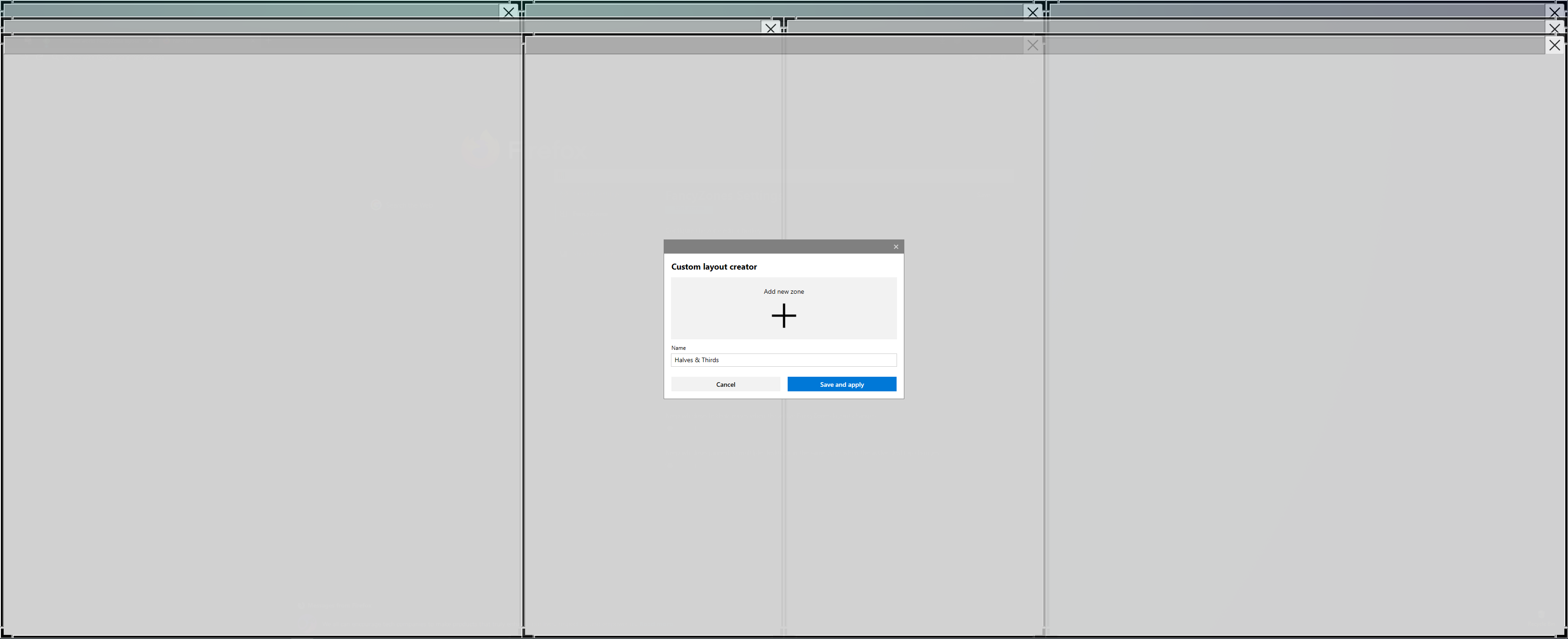The height and width of the screenshot is (639, 1568).
Task: Delete the top-row left-third zone via its X
Action: tap(508, 11)
